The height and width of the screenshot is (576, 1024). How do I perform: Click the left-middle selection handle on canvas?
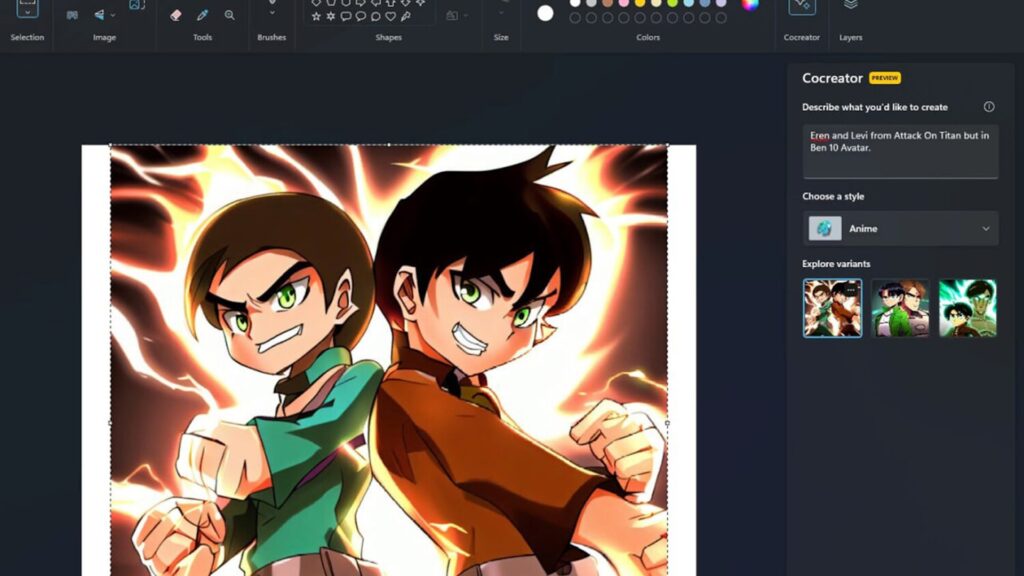[x=110, y=423]
